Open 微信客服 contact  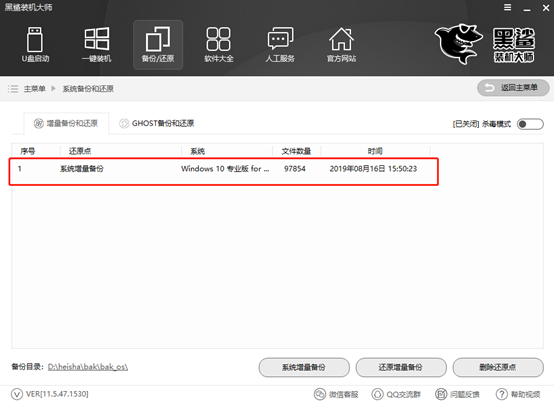[x=336, y=394]
